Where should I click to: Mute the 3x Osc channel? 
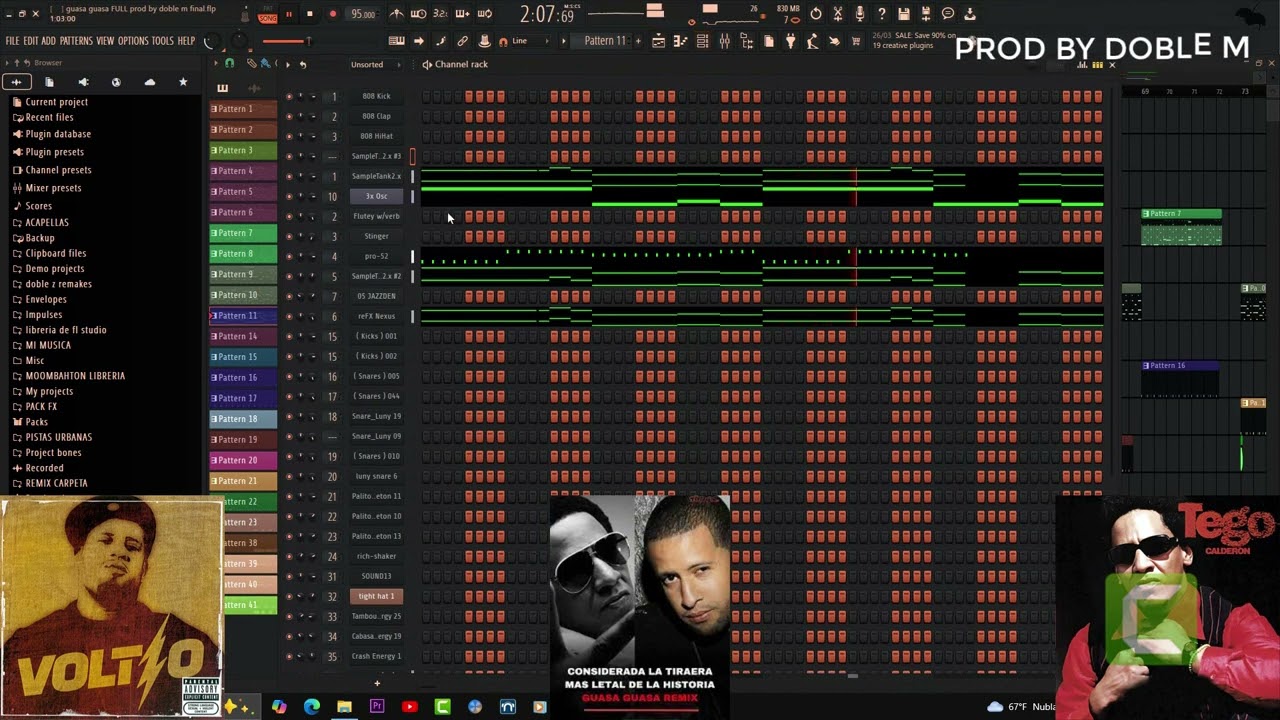pyautogui.click(x=289, y=196)
